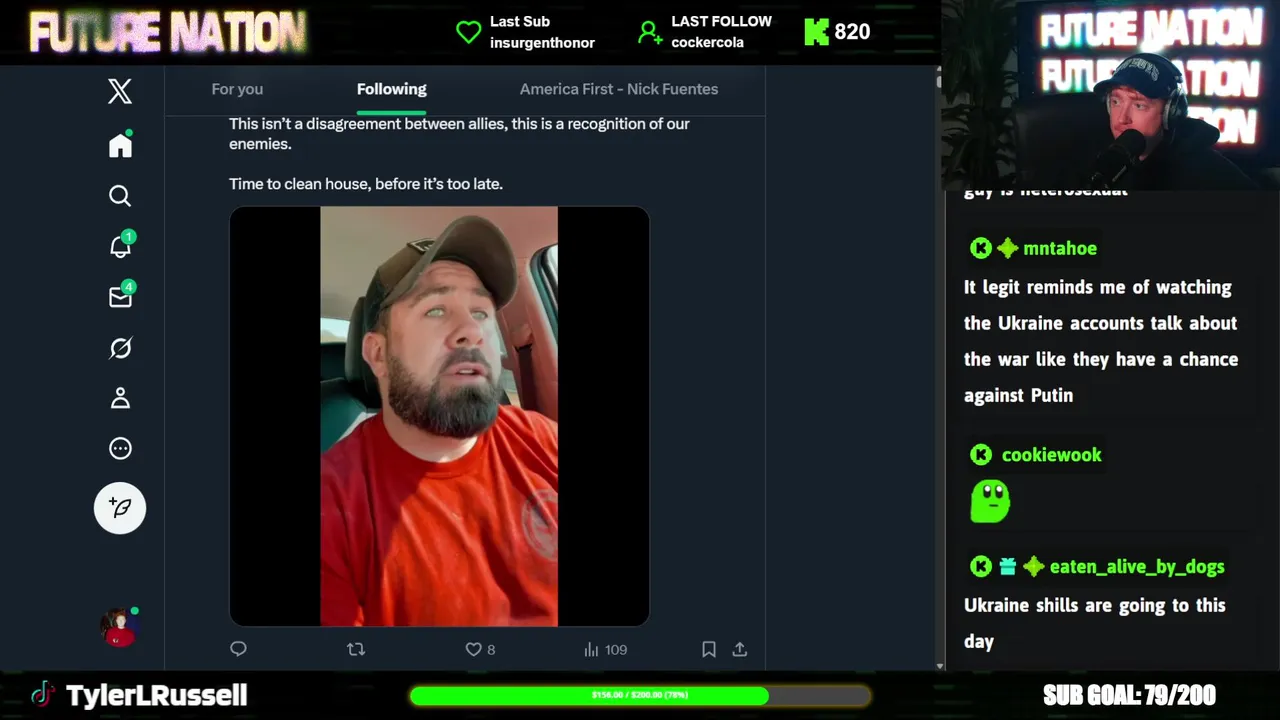Reply to the post via comment icon
Viewport: 1280px width, 720px height.
coord(238,649)
